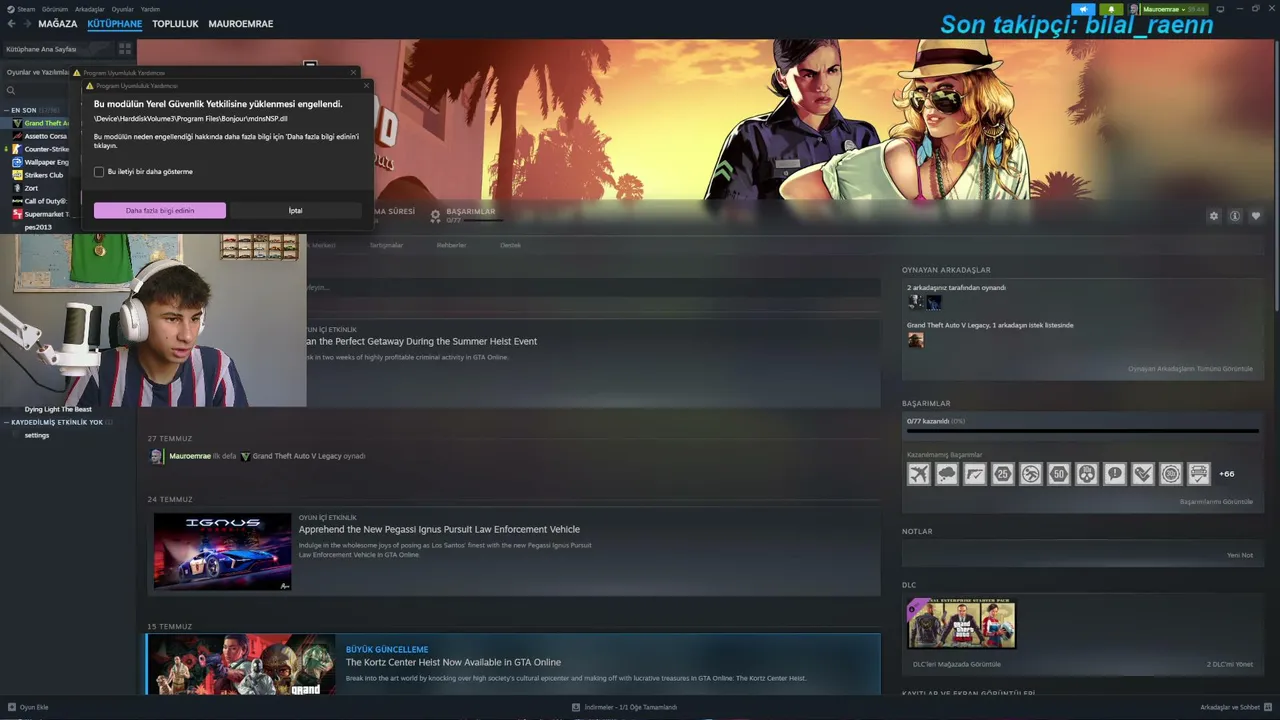This screenshot has height=720, width=1280.
Task: Switch to the KÜTÜPHANE tab
Action: point(115,24)
